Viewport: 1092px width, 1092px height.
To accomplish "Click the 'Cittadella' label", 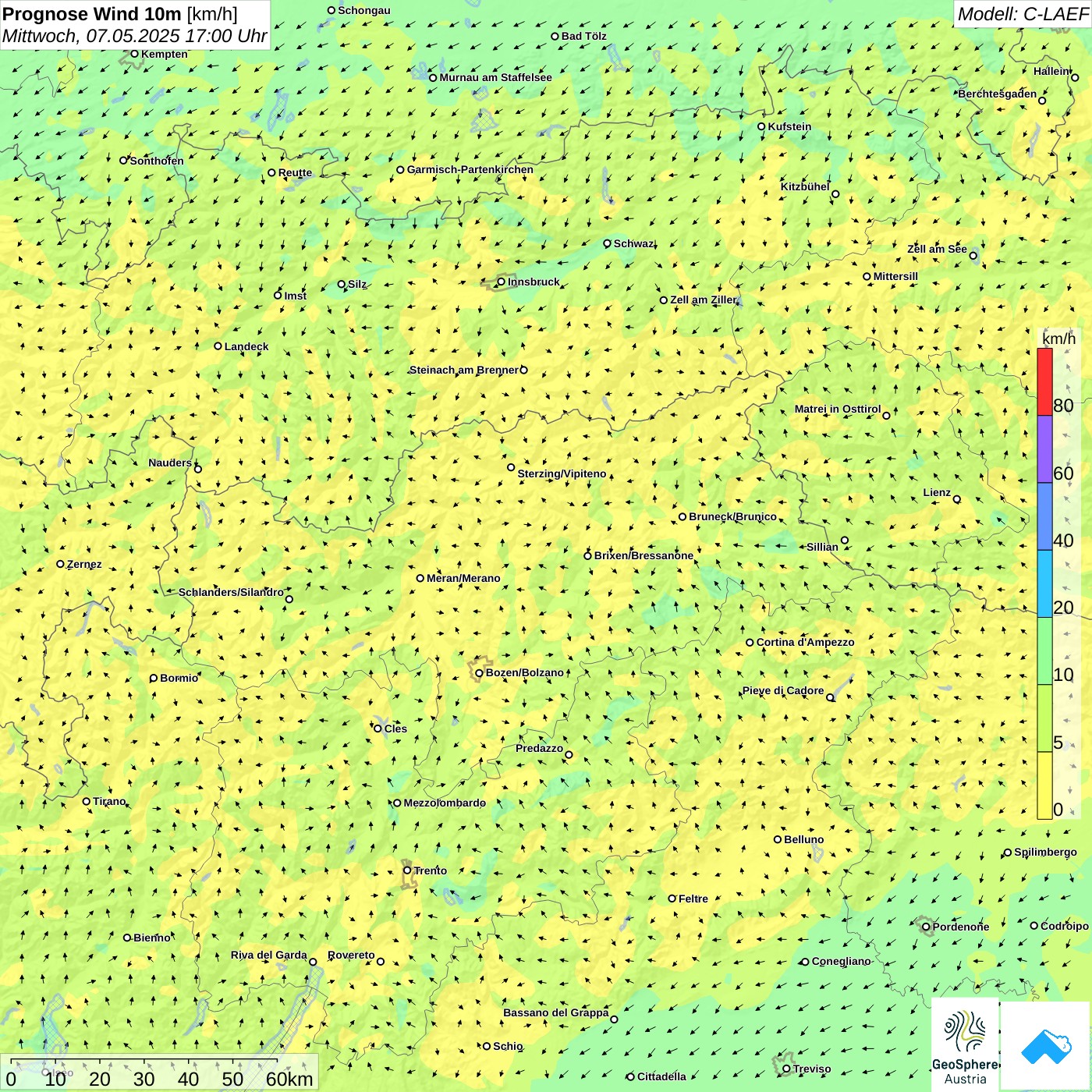I will point(661,1077).
